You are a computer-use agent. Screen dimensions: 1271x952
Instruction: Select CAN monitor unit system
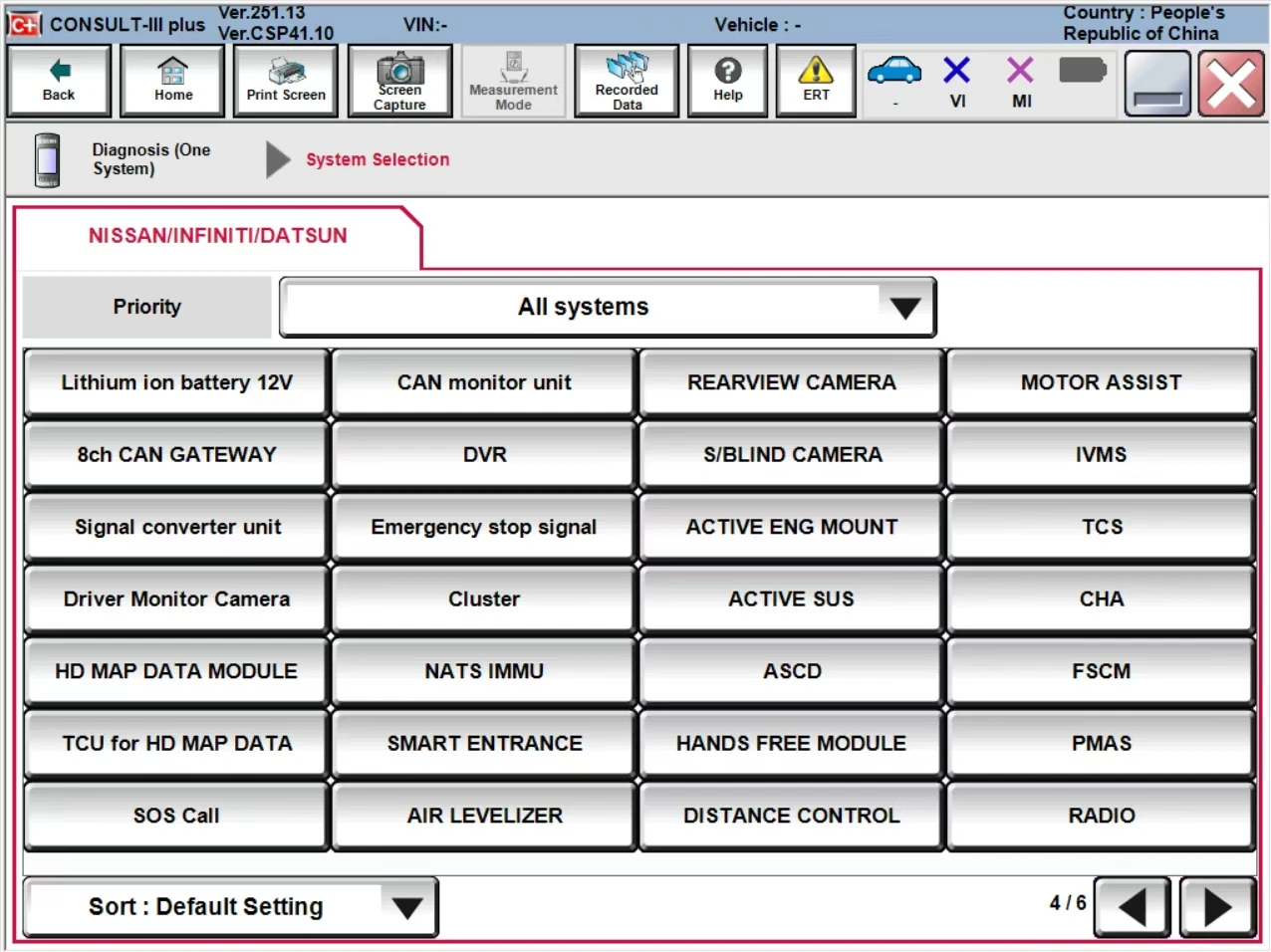(484, 382)
